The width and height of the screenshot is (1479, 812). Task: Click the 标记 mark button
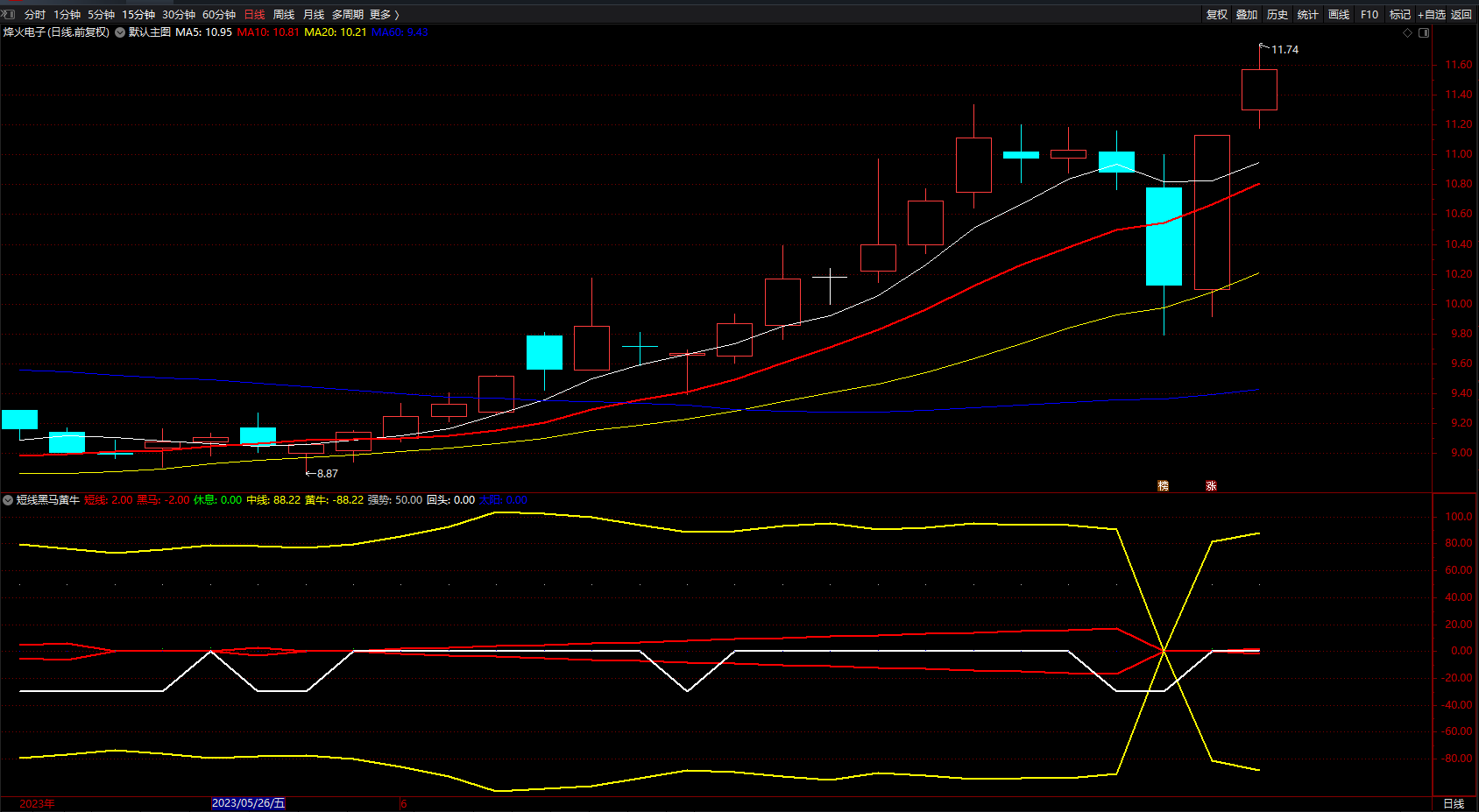tap(1400, 15)
